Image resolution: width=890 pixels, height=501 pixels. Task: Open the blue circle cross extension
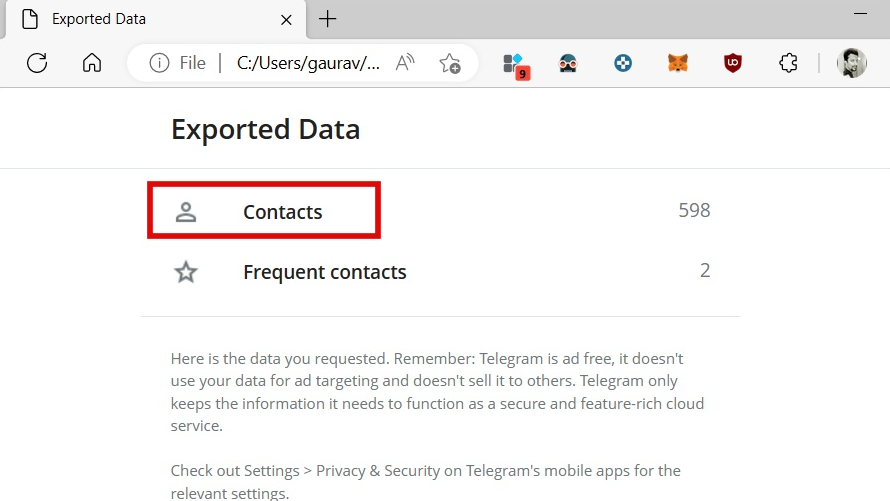click(623, 63)
